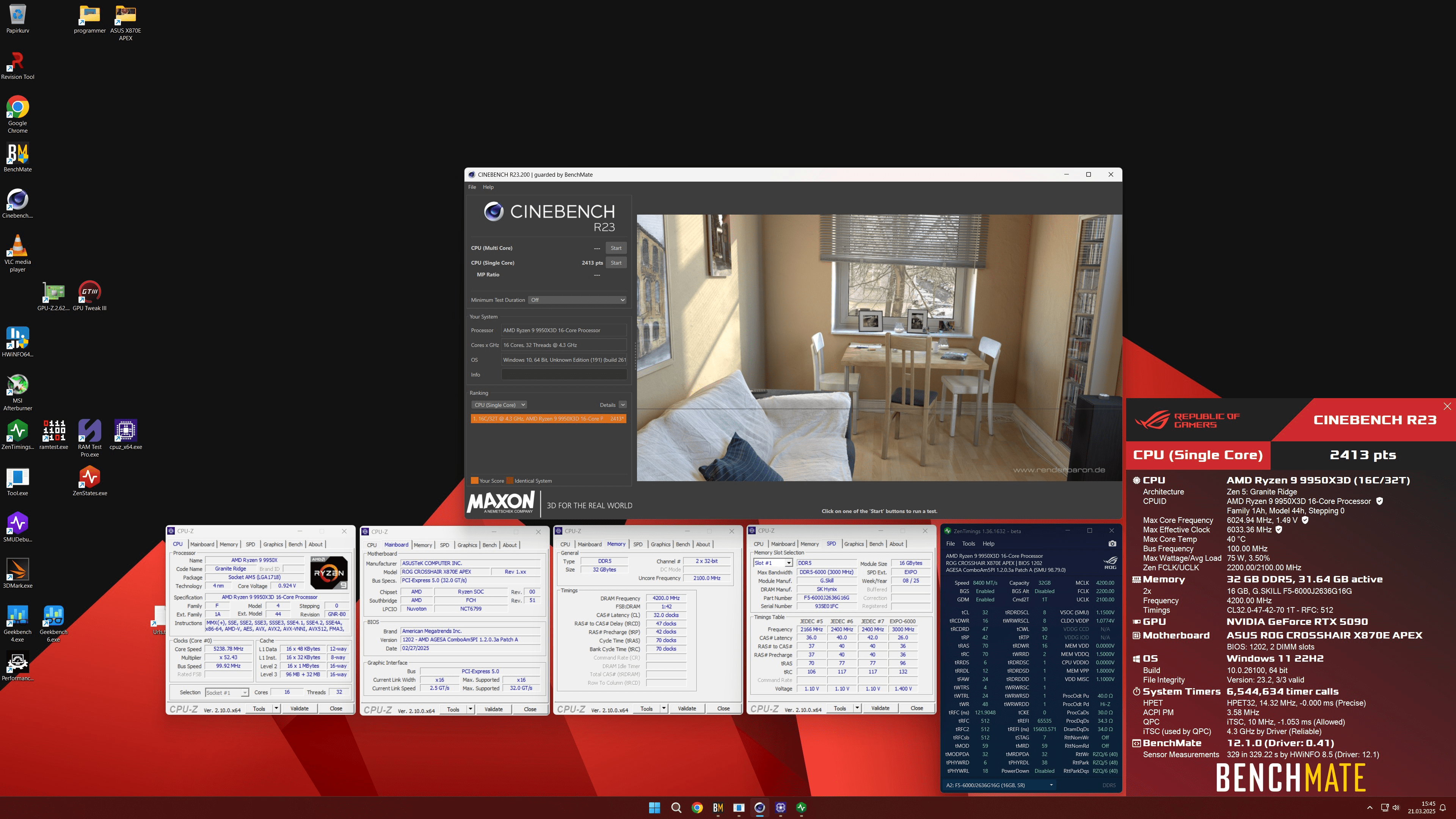Click the Cinebench icon in the taskbar

tap(759, 808)
